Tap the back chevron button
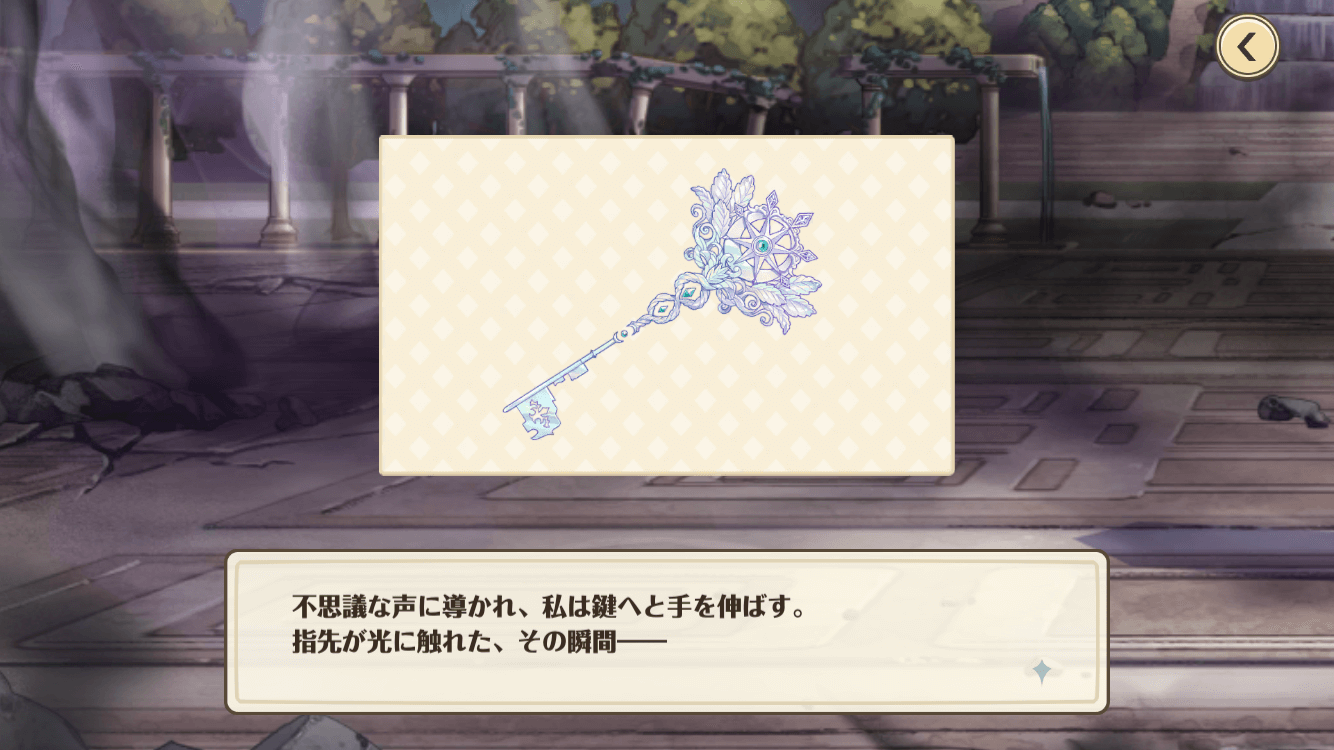 [1247, 46]
